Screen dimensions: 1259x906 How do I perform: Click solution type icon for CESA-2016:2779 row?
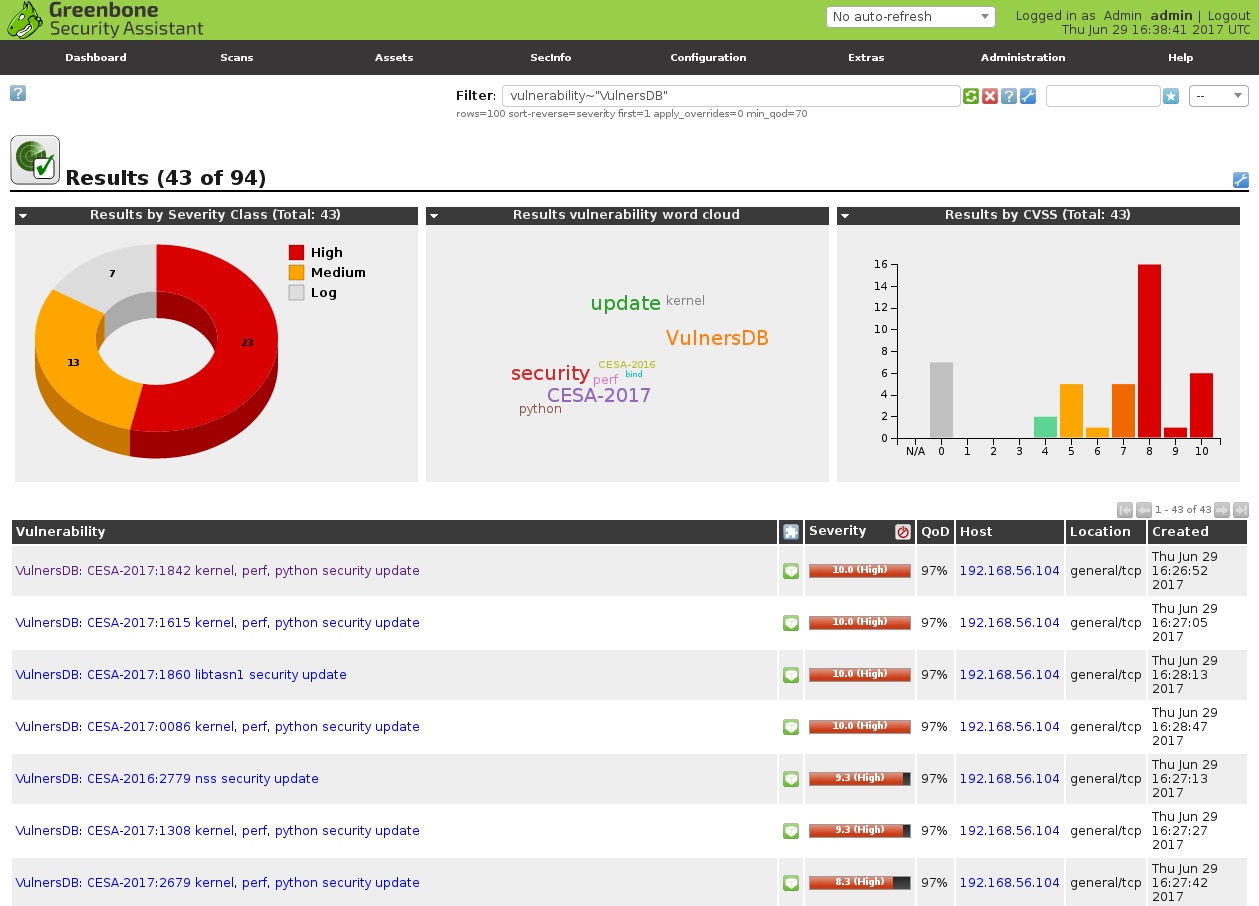pos(791,779)
